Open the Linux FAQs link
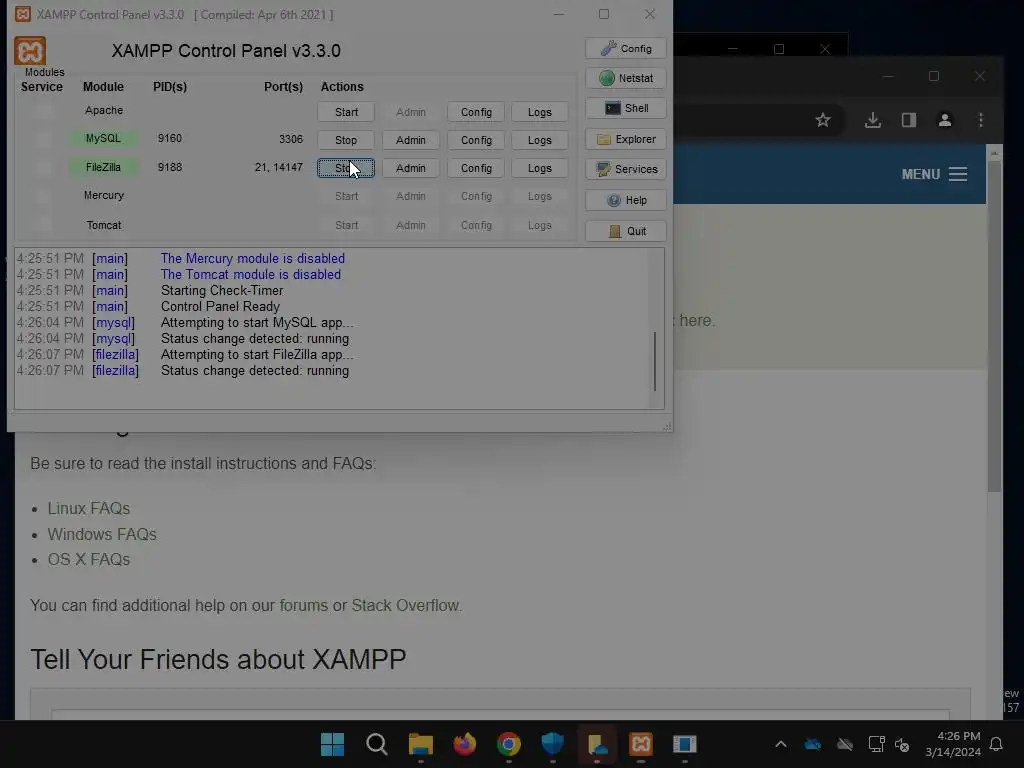This screenshot has height=768, width=1024. (89, 508)
